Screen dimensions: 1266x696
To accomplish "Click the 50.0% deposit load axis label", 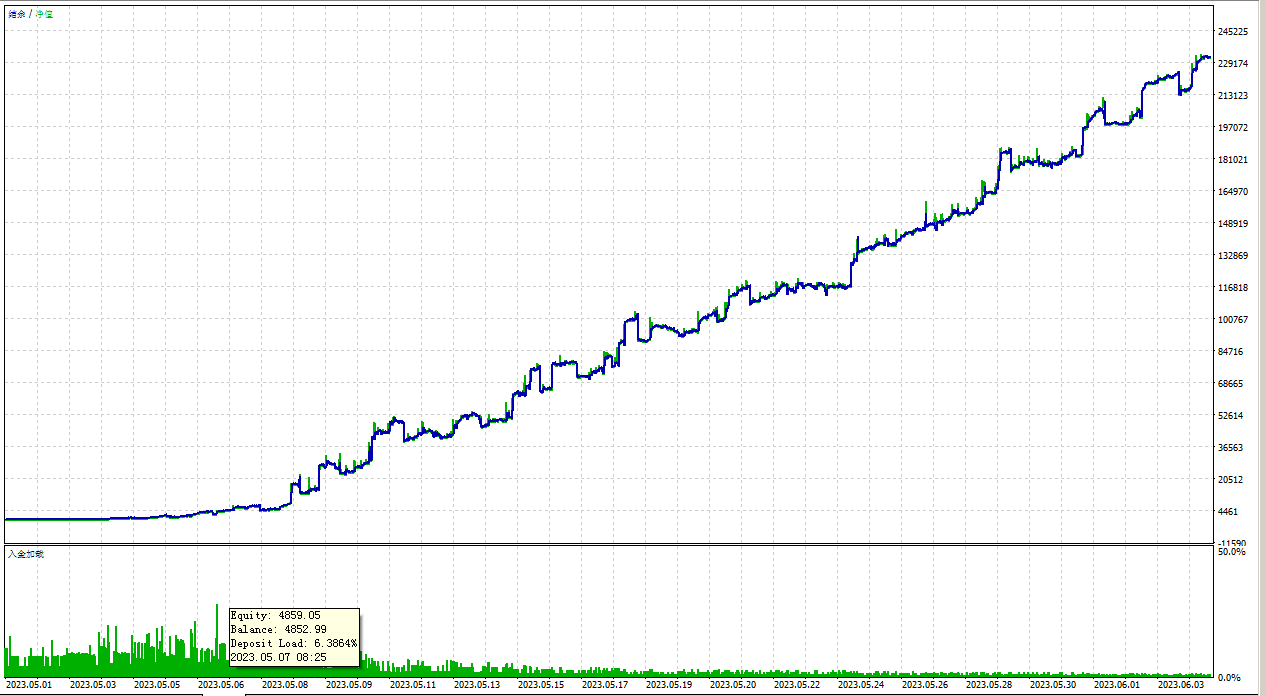I will tap(1231, 552).
